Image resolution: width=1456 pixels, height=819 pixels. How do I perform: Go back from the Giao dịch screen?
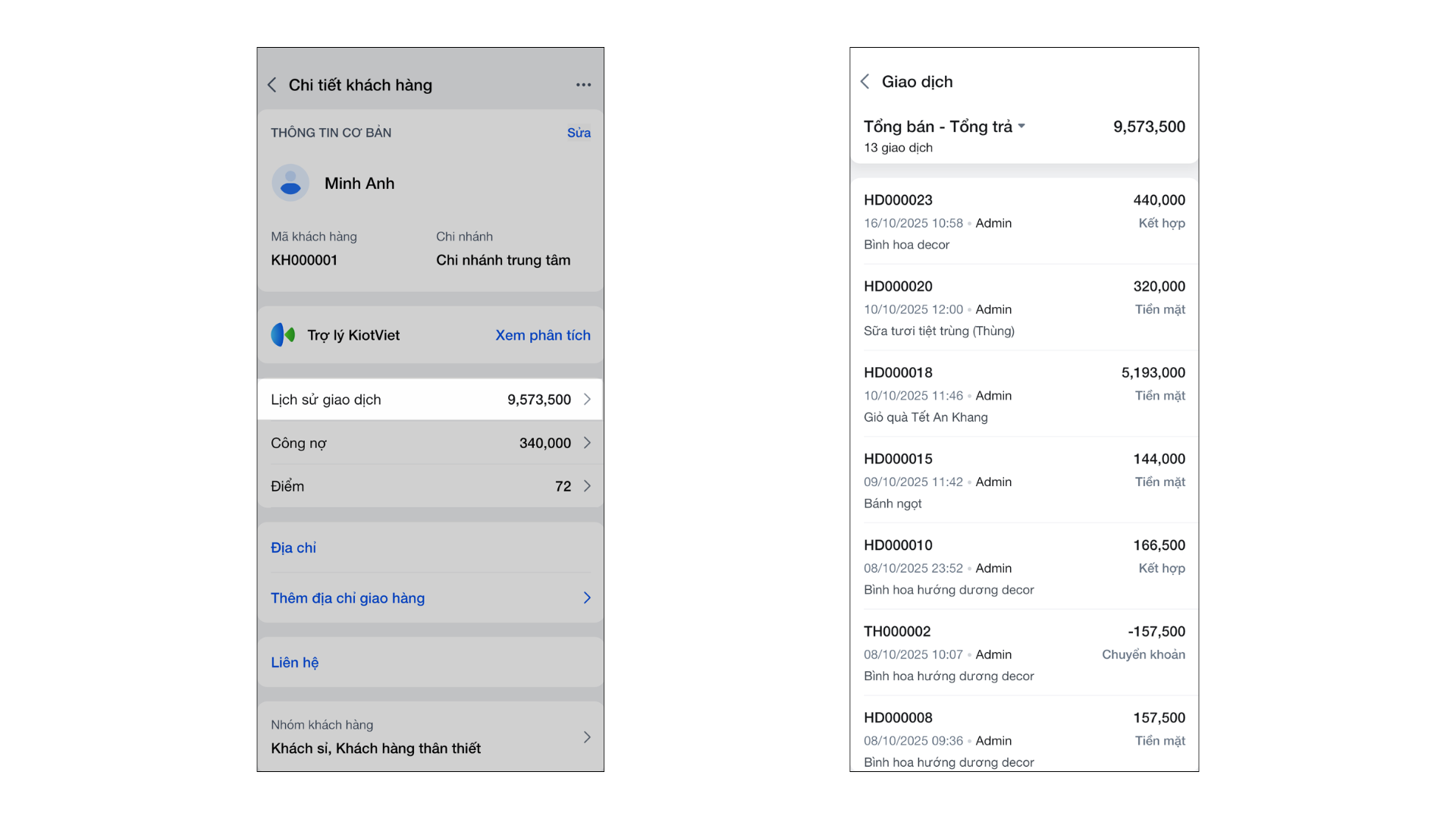click(x=865, y=82)
